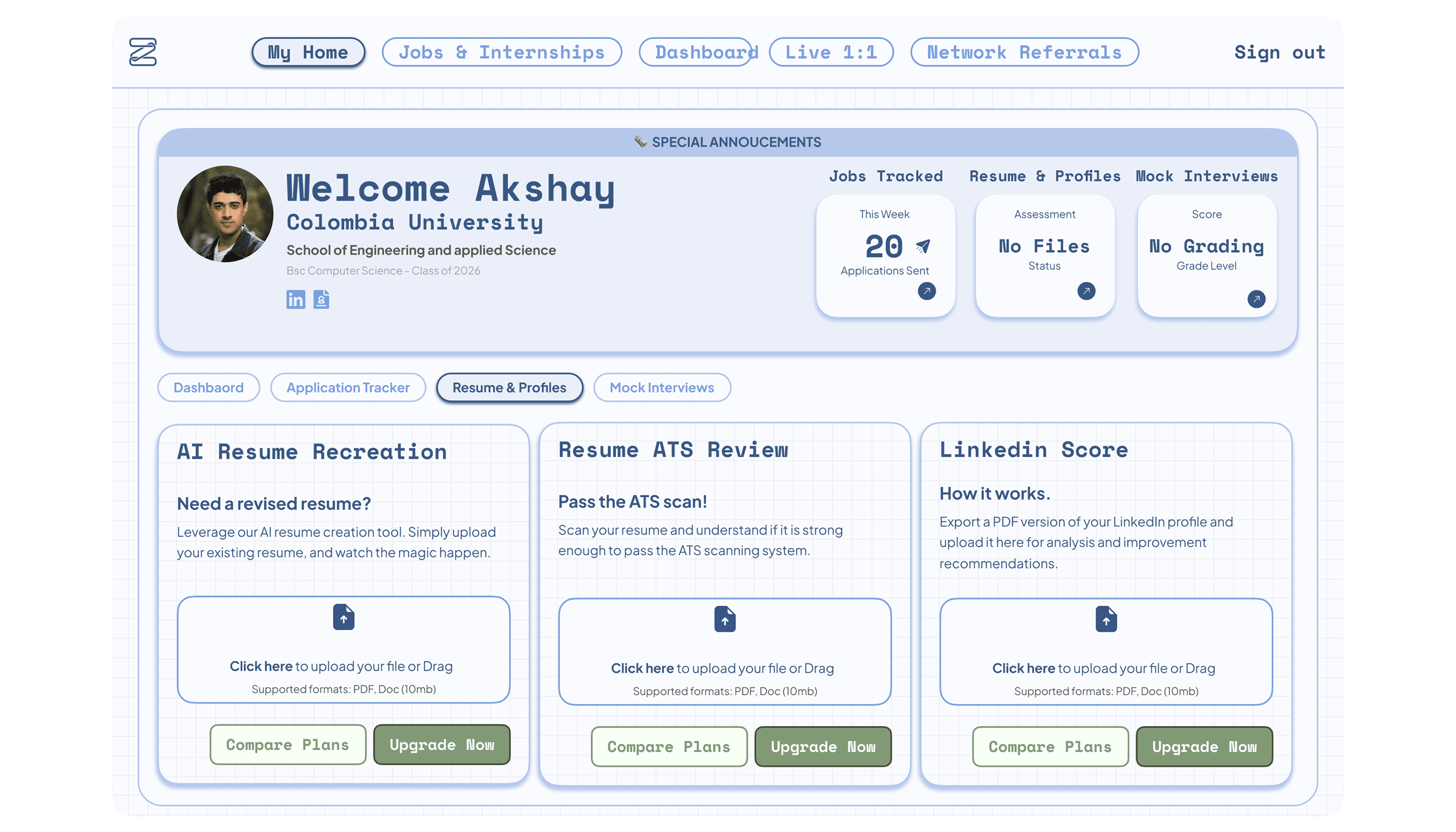Sign out of the account
Image resolution: width=1456 pixels, height=832 pixels.
coord(1279,52)
